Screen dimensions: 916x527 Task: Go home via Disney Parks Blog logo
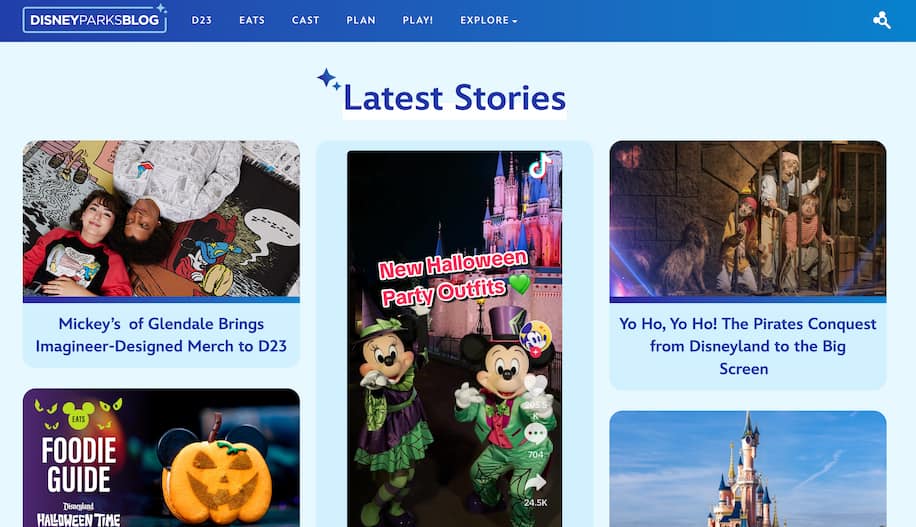(95, 20)
